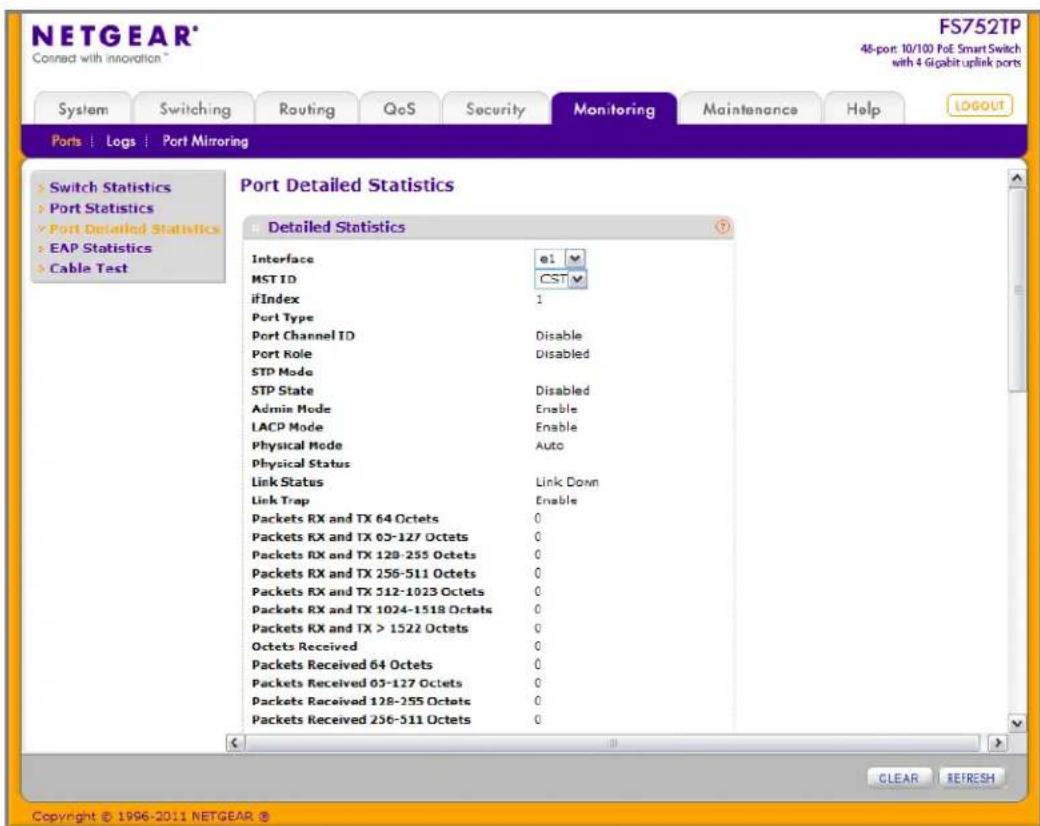Select the Monitoring tab
Image resolution: width=1040 pixels, height=826 pixels.
point(614,109)
